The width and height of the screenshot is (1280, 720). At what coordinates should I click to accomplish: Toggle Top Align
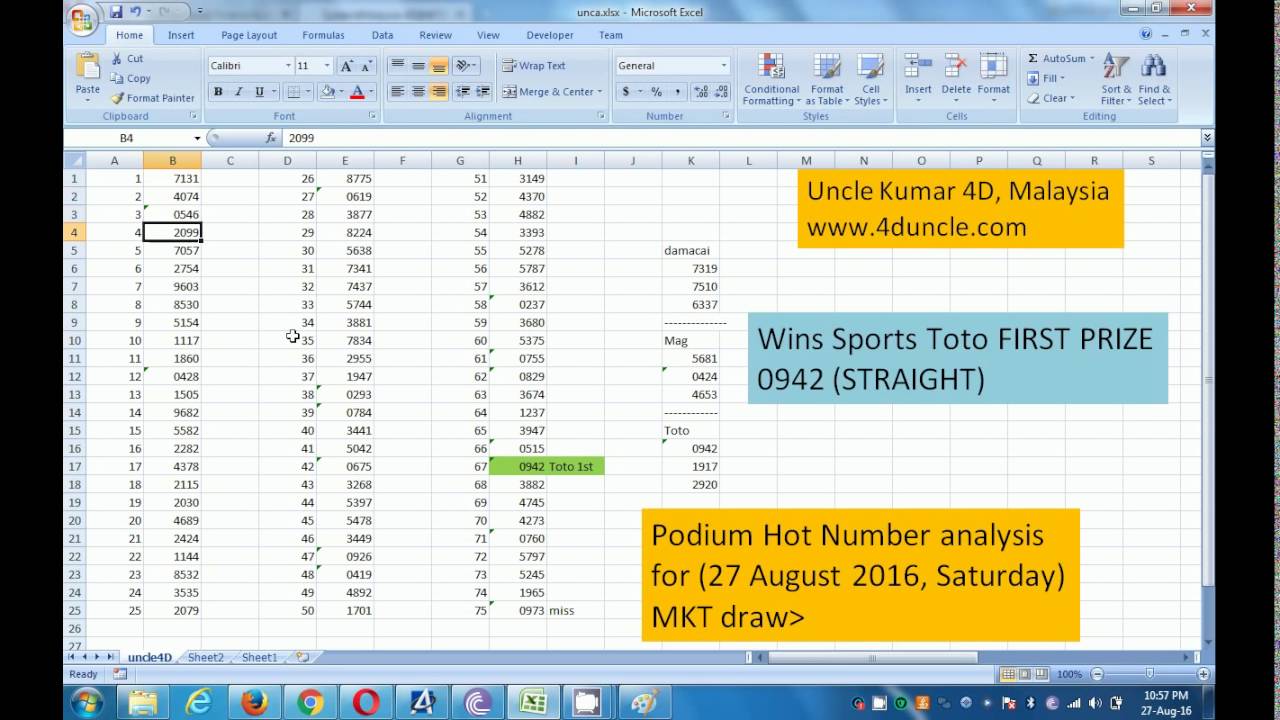coord(397,66)
